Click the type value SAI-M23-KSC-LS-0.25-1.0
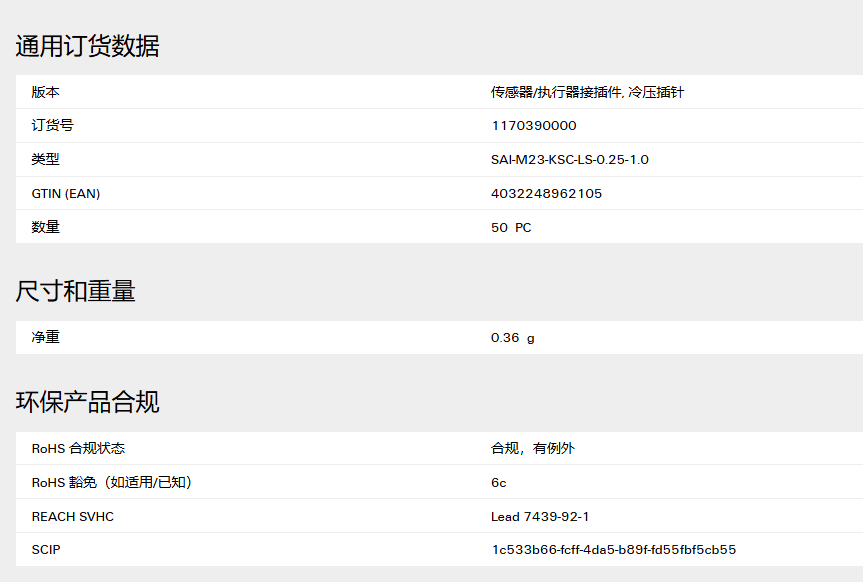863x582 pixels. 570,160
